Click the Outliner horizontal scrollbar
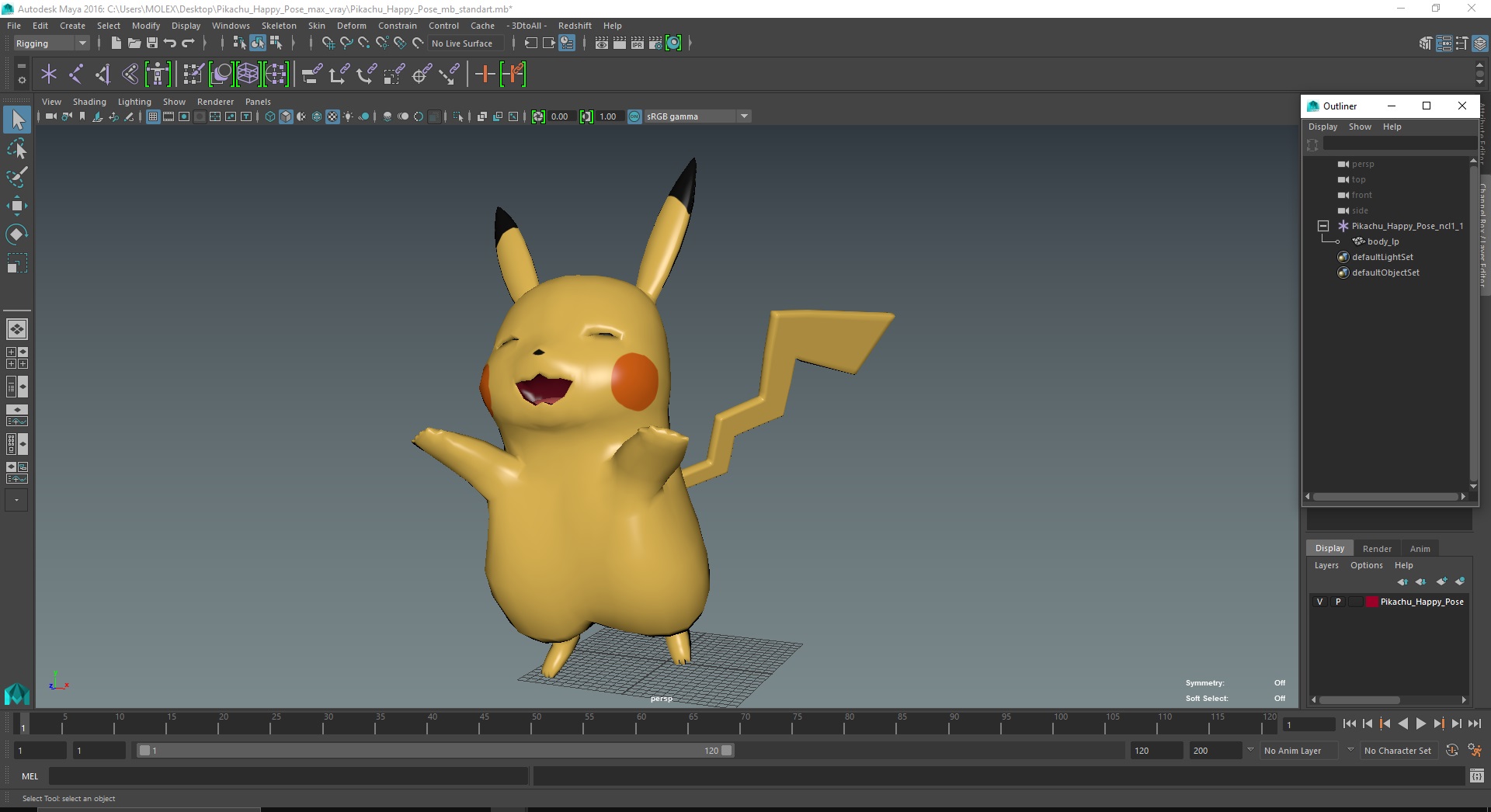Image resolution: width=1491 pixels, height=812 pixels. [1386, 496]
